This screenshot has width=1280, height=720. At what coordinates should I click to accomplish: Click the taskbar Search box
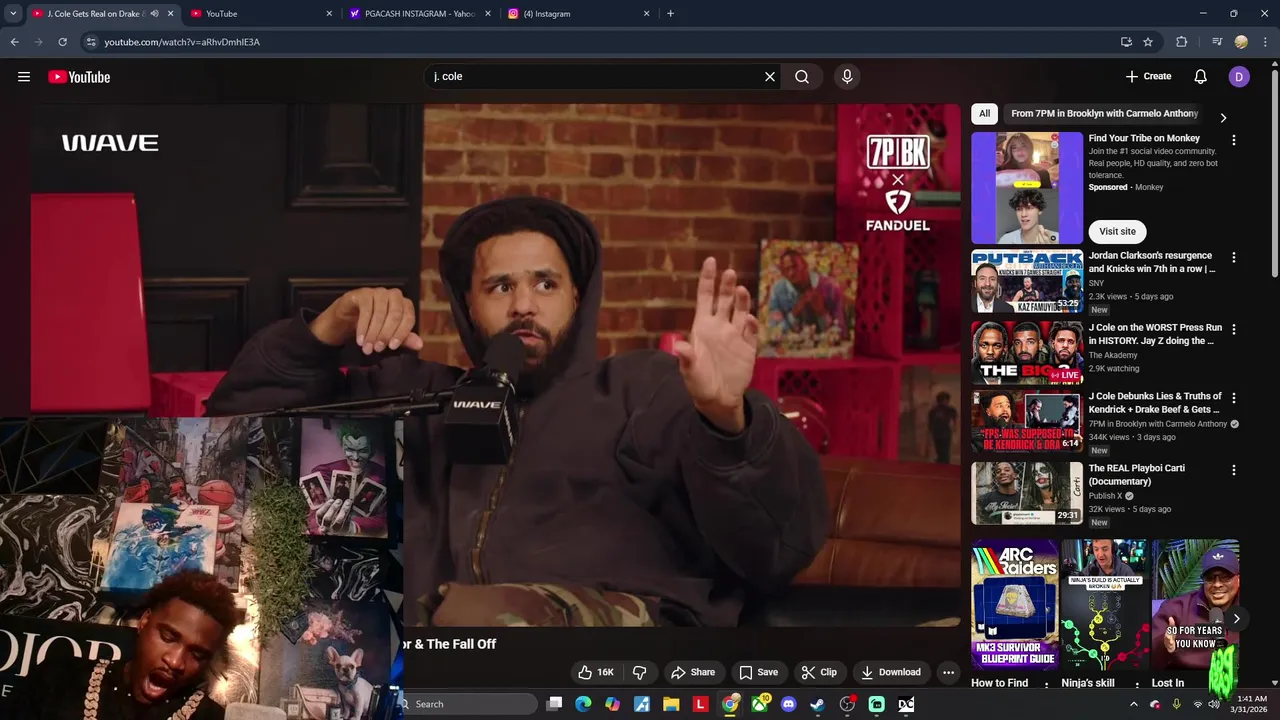468,704
